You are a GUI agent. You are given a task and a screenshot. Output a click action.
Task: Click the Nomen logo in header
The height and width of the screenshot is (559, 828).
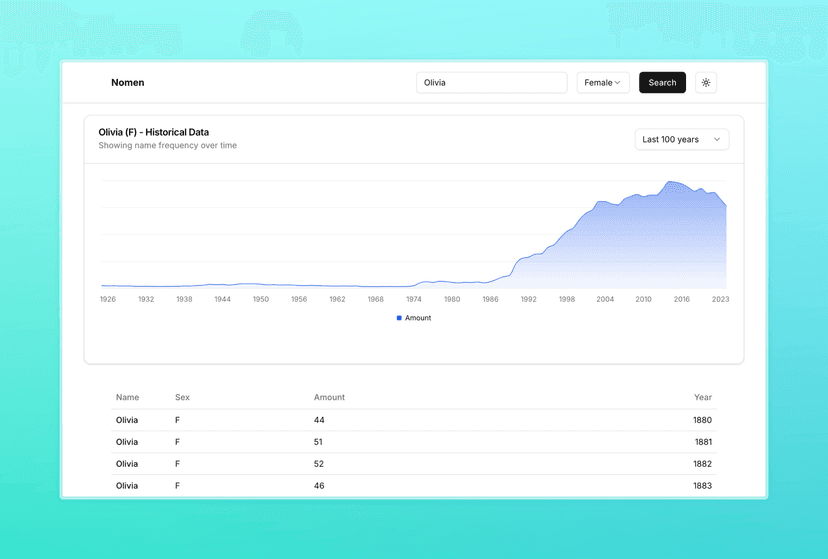coord(127,83)
